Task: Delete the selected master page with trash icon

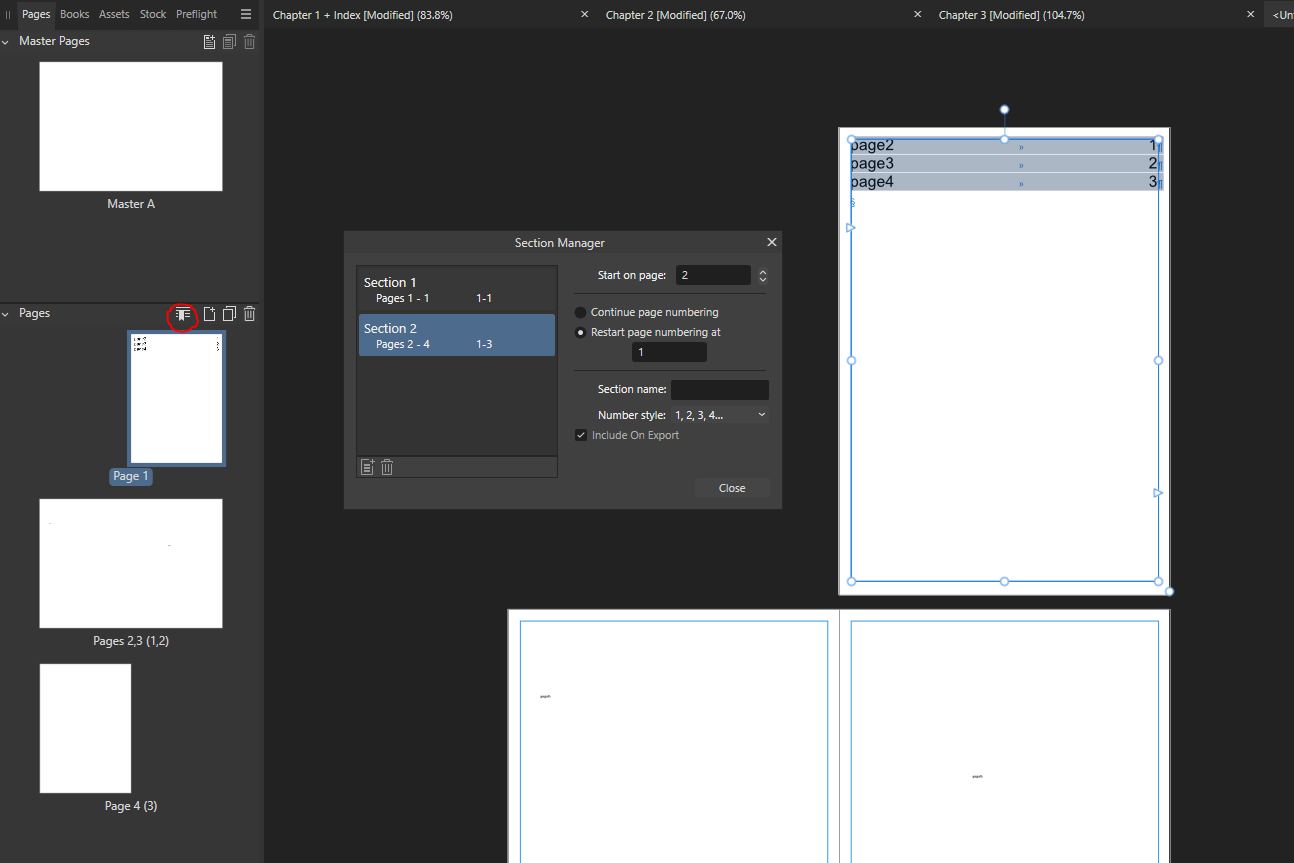Action: 250,42
